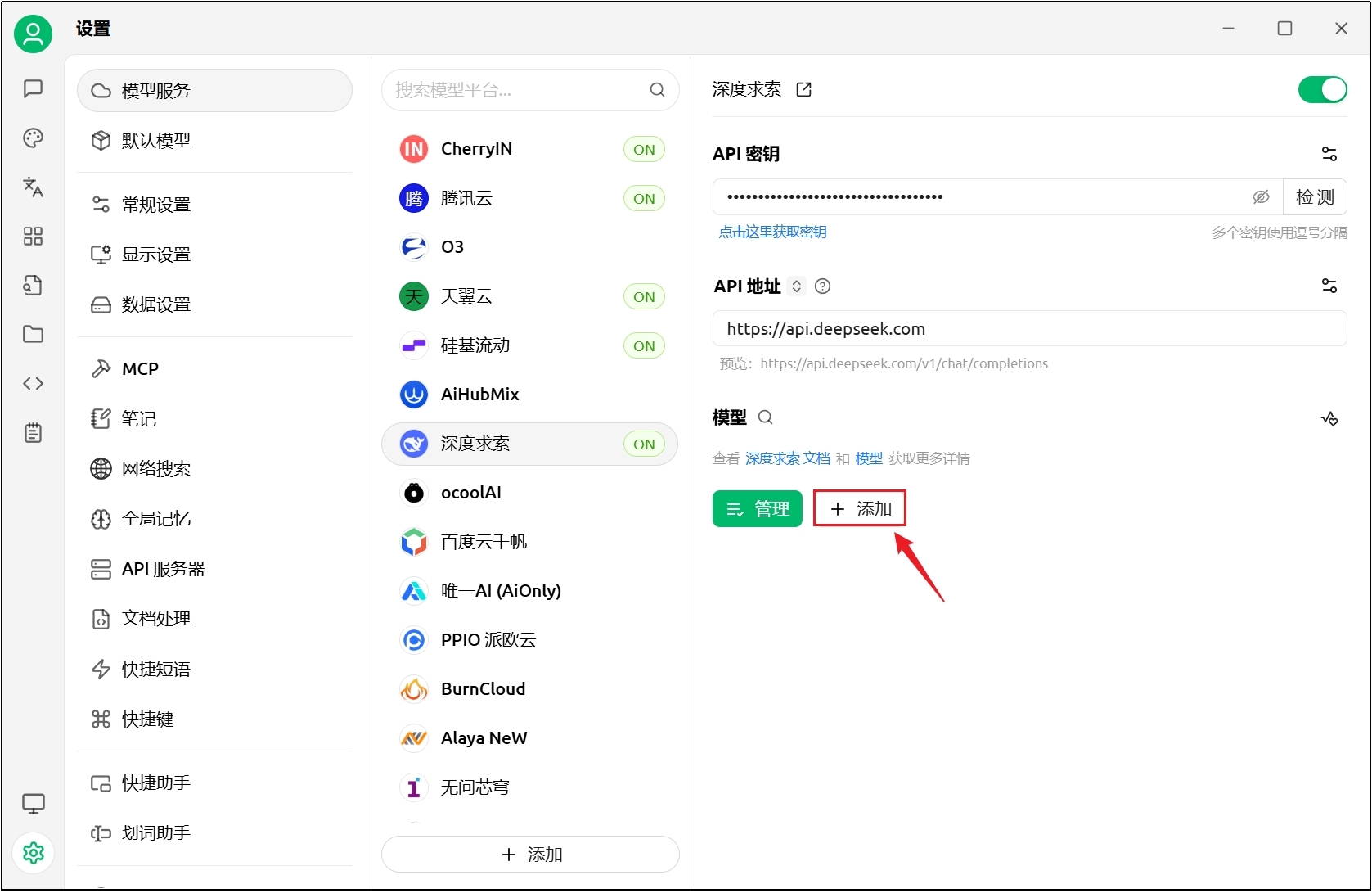Image resolution: width=1372 pixels, height=893 pixels.
Task: Select the CherryIN provider
Action: click(x=530, y=149)
